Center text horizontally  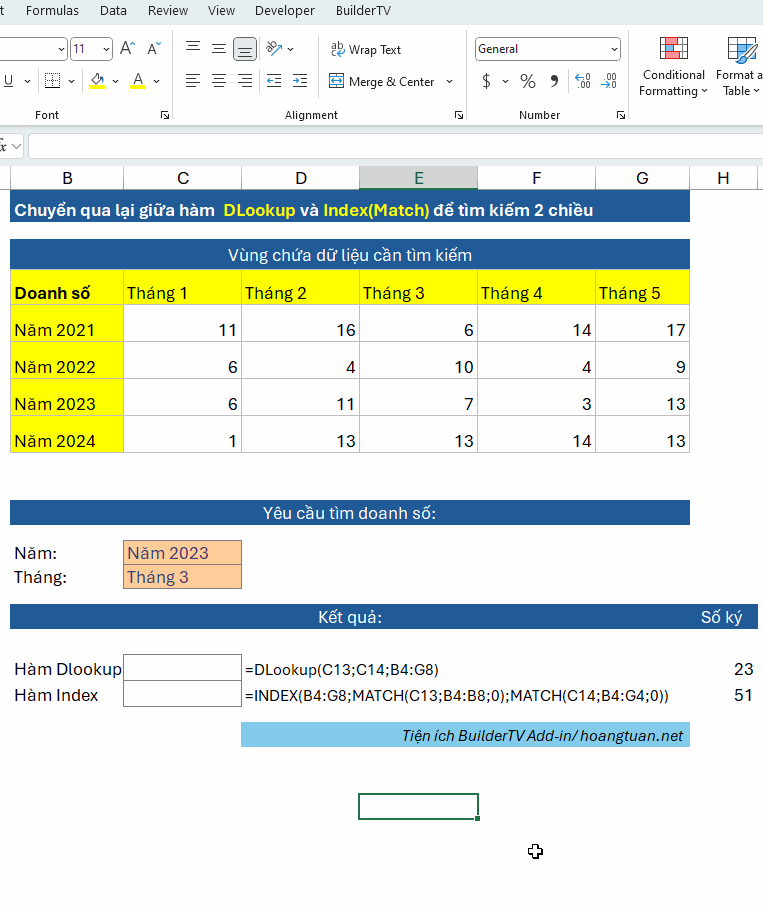tap(219, 81)
